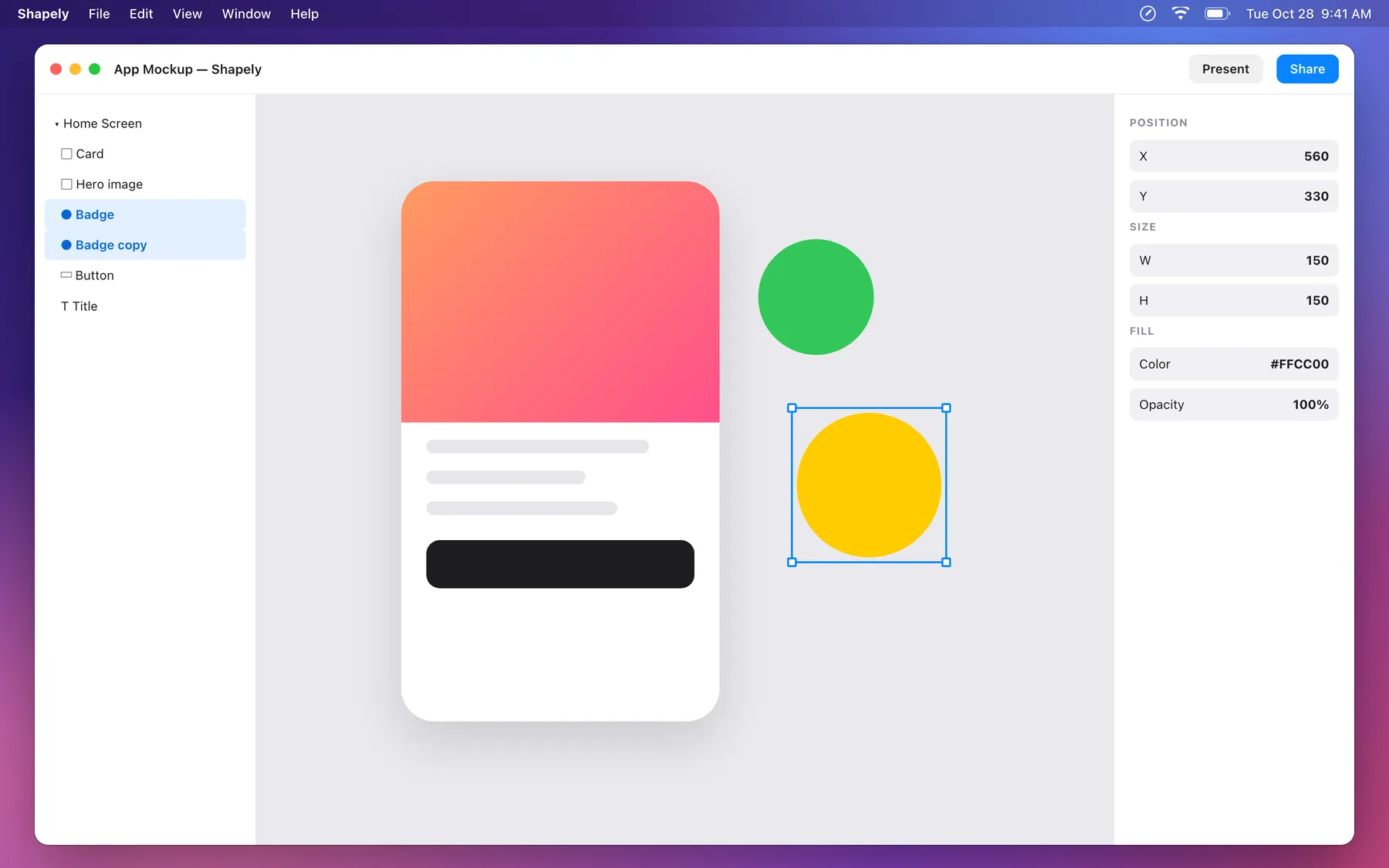The image size is (1389, 868).
Task: Click the compass icon in menu bar
Action: coord(1147,14)
